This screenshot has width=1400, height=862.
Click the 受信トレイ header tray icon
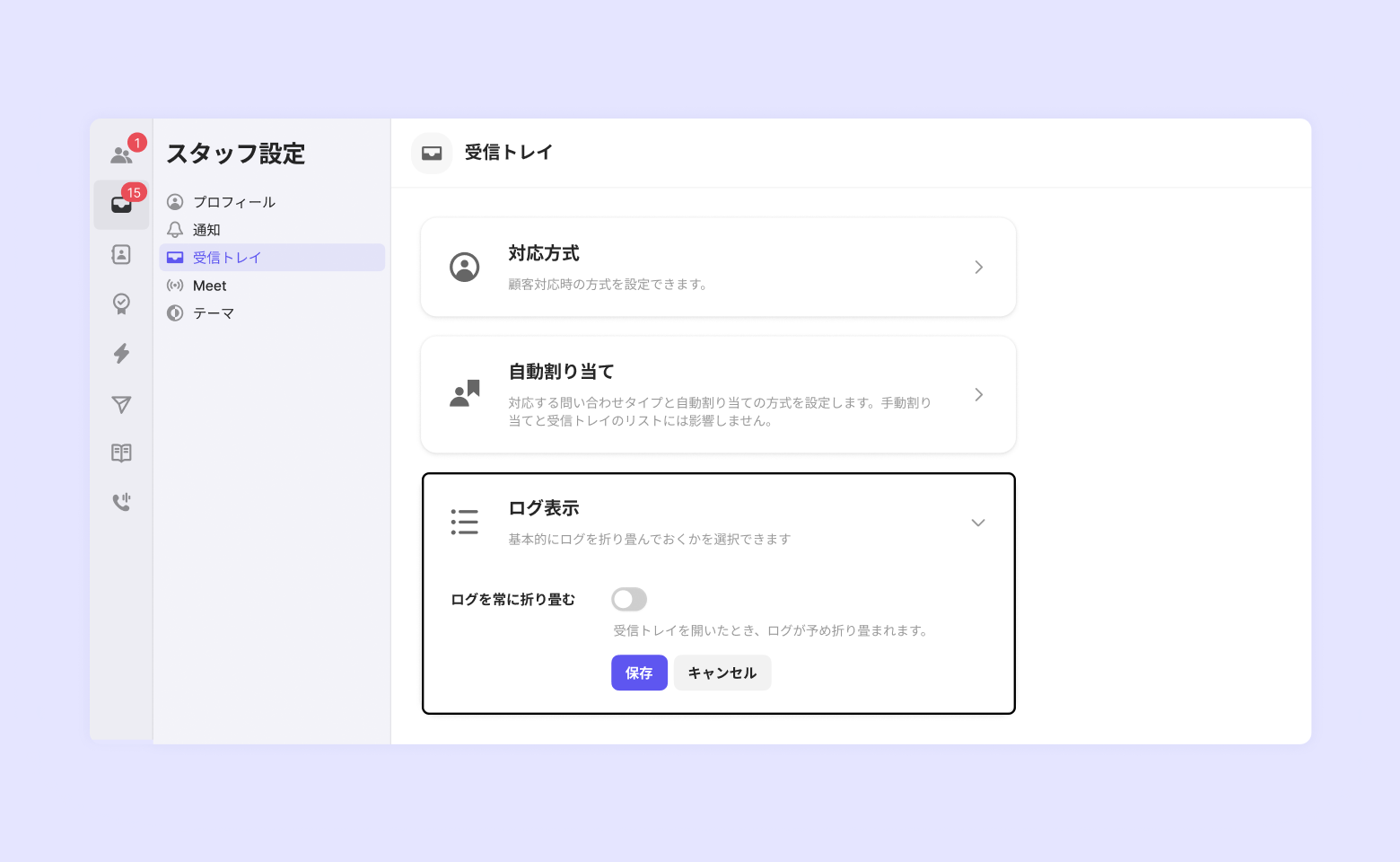pos(432,154)
